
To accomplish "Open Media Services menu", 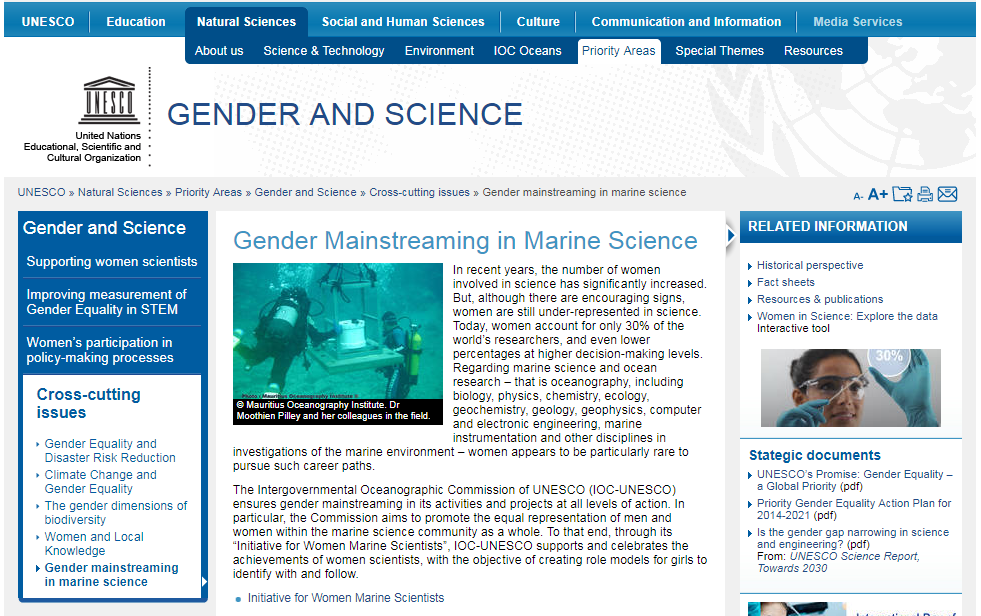I will point(858,21).
